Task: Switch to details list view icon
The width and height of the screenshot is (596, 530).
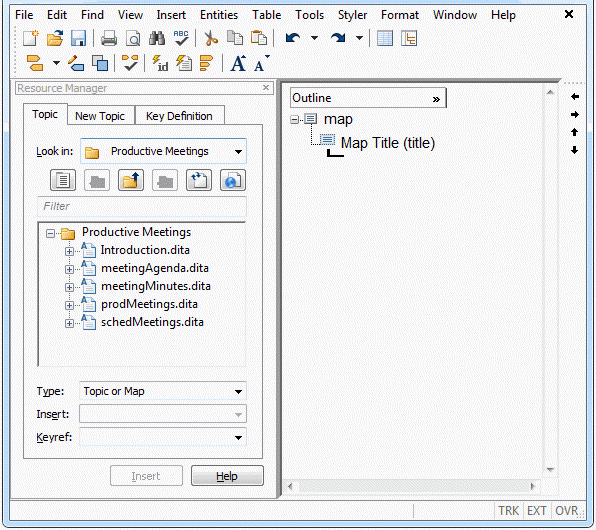Action: pyautogui.click(x=63, y=180)
